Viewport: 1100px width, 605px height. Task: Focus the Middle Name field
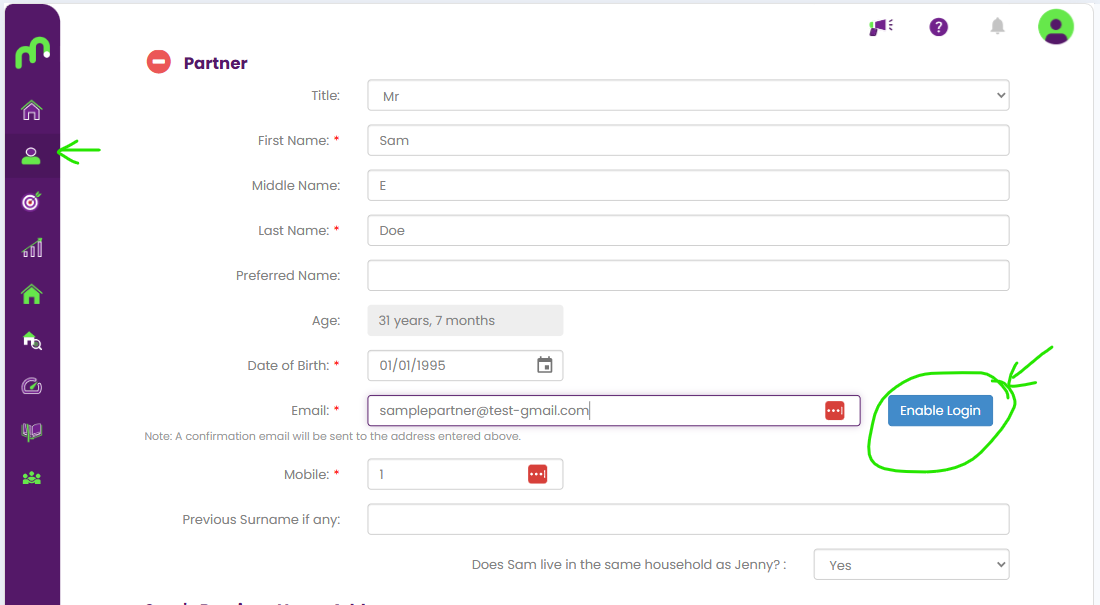688,185
